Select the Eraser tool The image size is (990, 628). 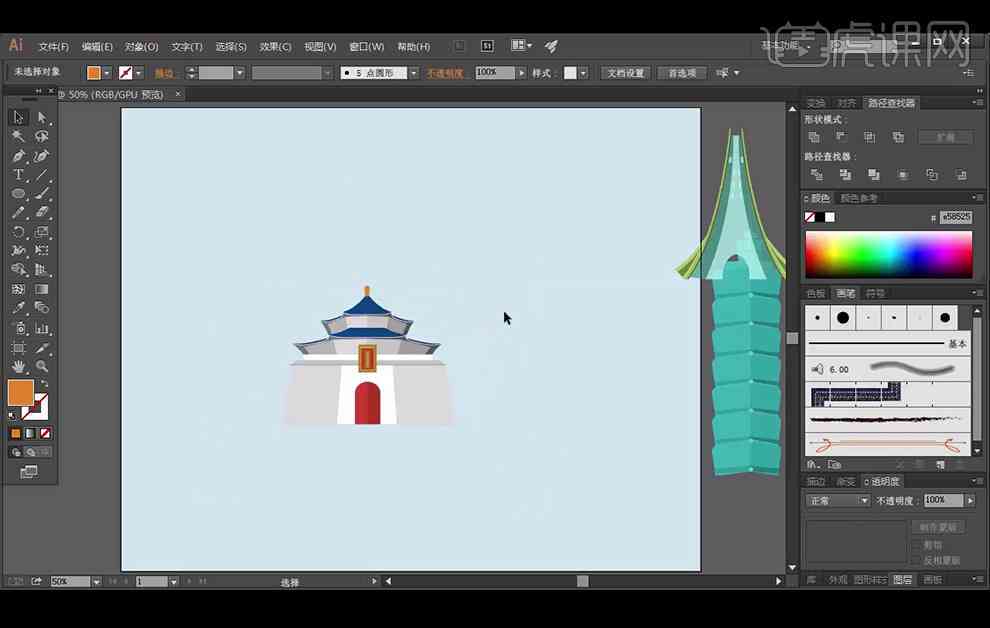[42, 213]
